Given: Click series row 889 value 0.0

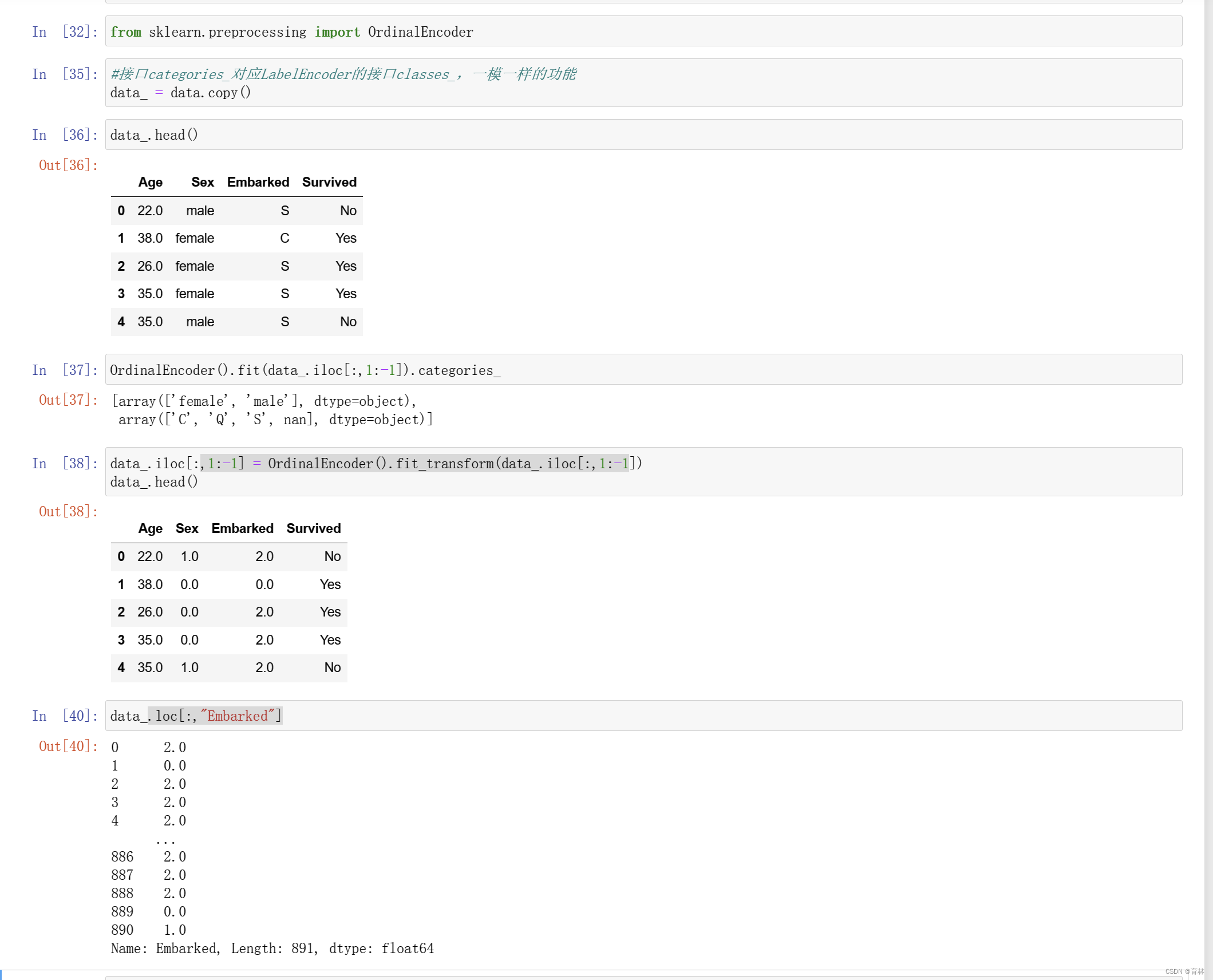Looking at the screenshot, I should [x=175, y=912].
